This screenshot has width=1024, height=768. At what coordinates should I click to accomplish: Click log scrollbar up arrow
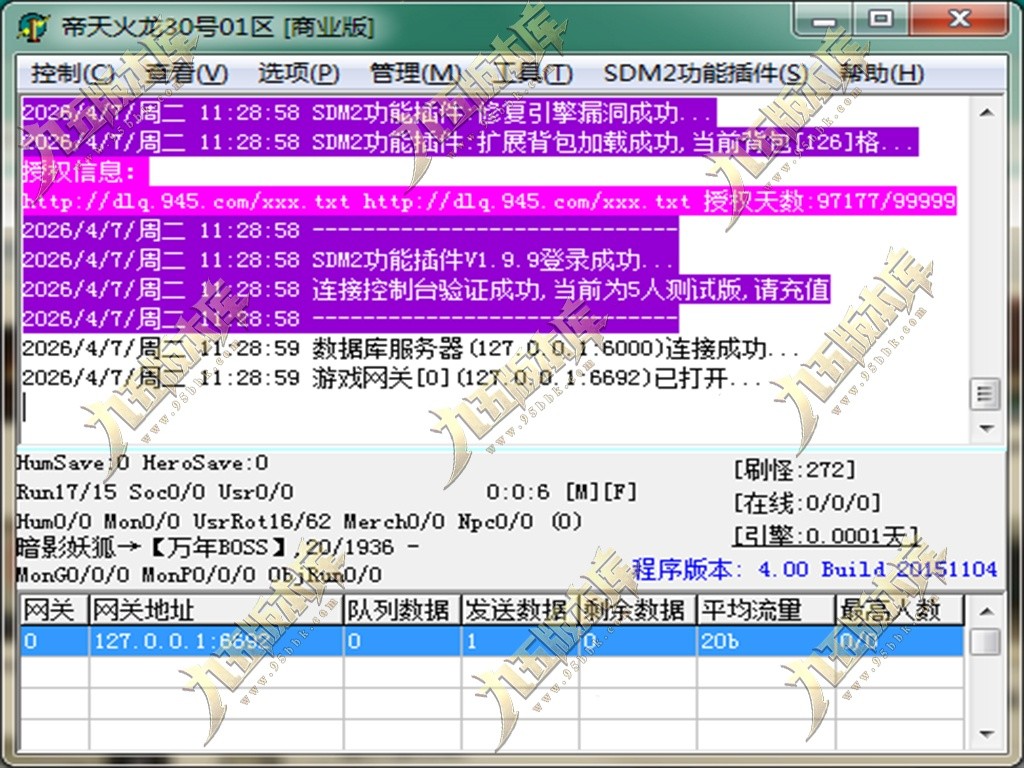tap(986, 113)
